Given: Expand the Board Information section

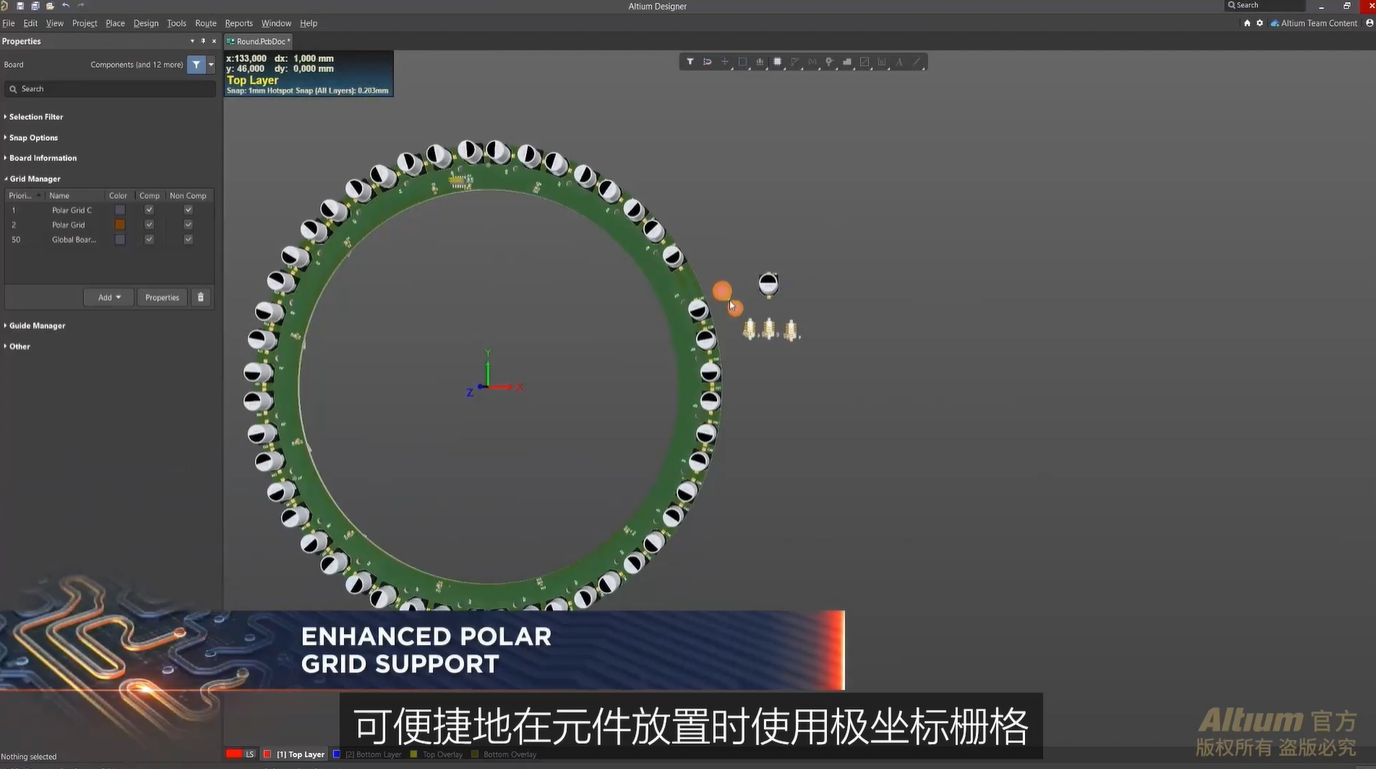Looking at the screenshot, I should pos(42,158).
